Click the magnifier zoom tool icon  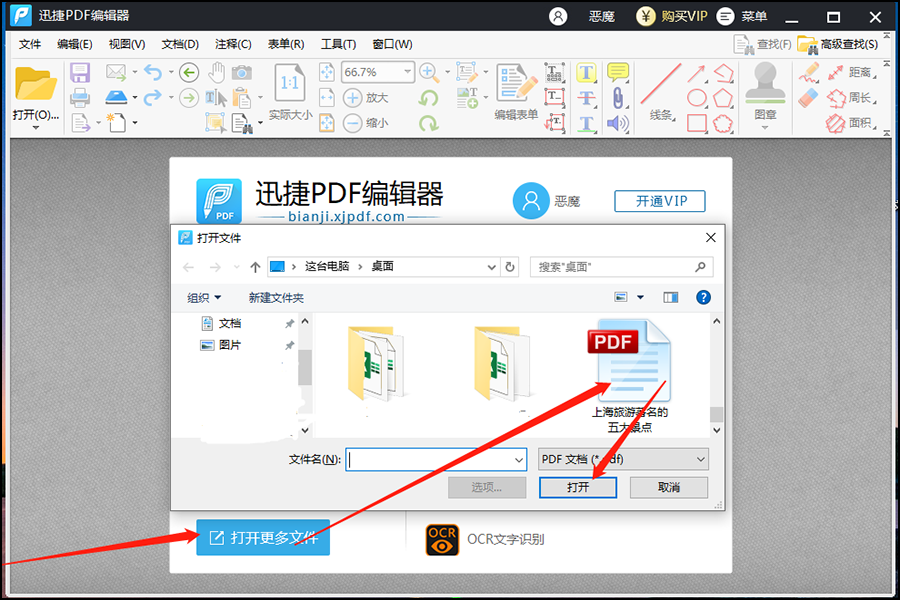click(x=429, y=72)
